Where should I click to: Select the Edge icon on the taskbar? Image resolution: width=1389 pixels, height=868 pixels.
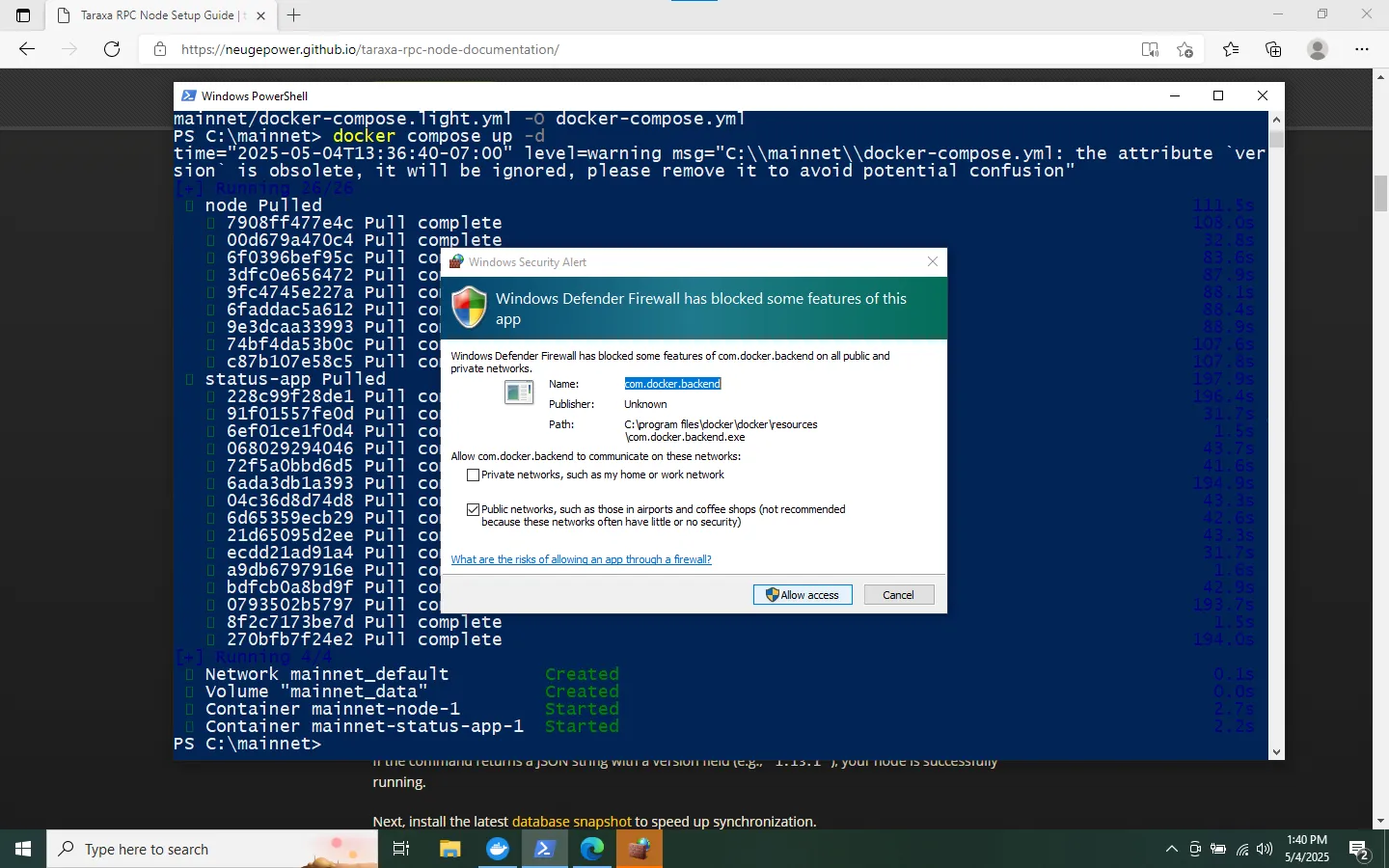pyautogui.click(x=591, y=850)
